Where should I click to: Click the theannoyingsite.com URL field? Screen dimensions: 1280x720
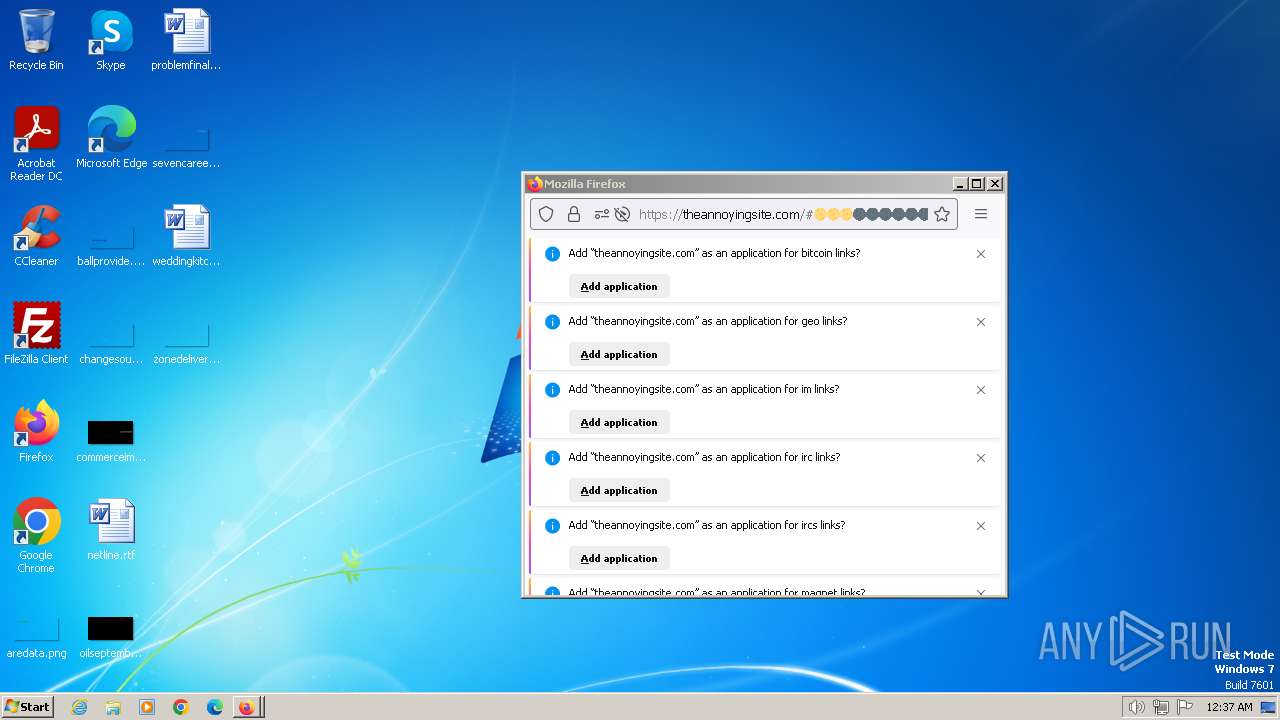[x=743, y=214]
